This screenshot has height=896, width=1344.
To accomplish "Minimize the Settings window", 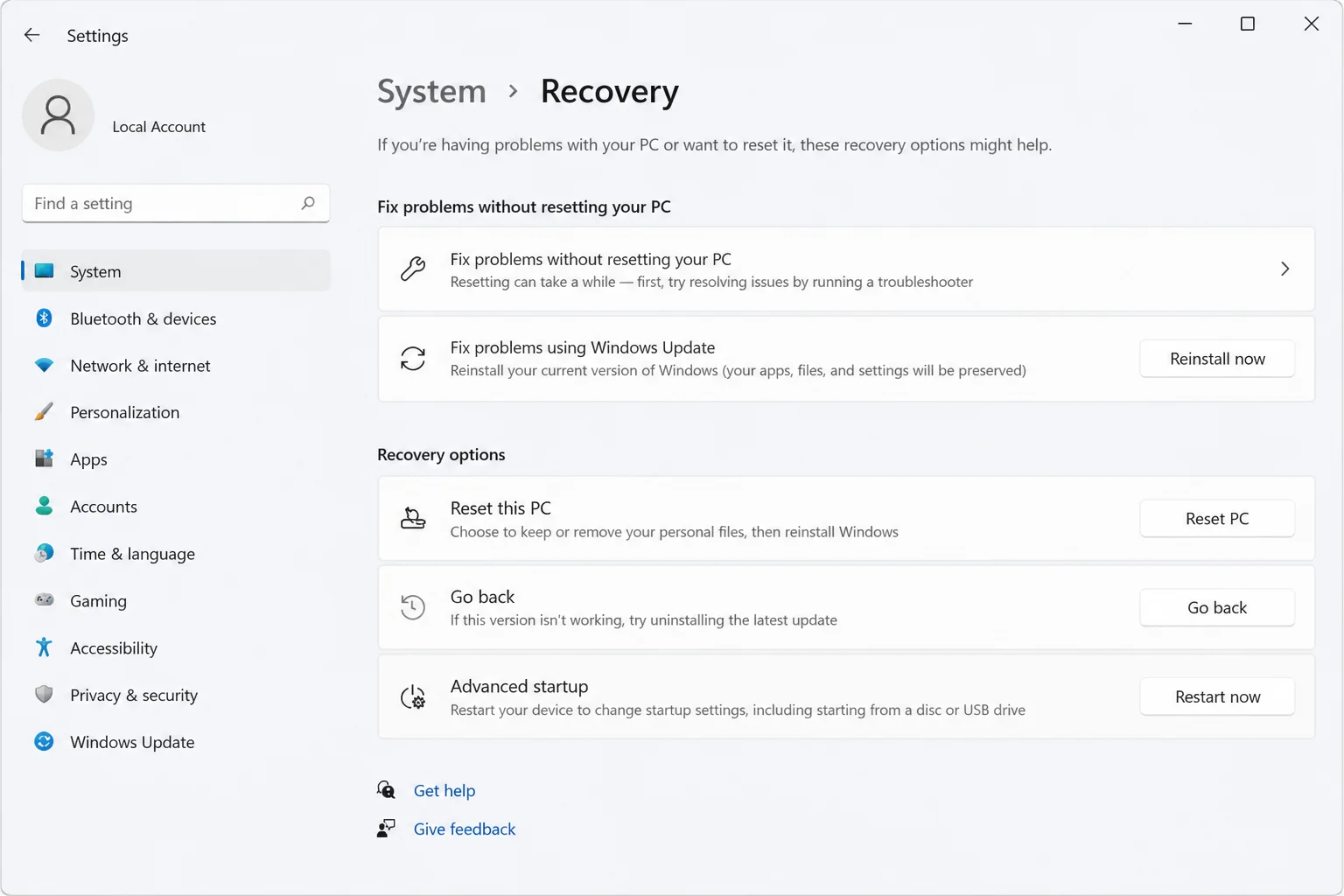I will click(x=1185, y=24).
